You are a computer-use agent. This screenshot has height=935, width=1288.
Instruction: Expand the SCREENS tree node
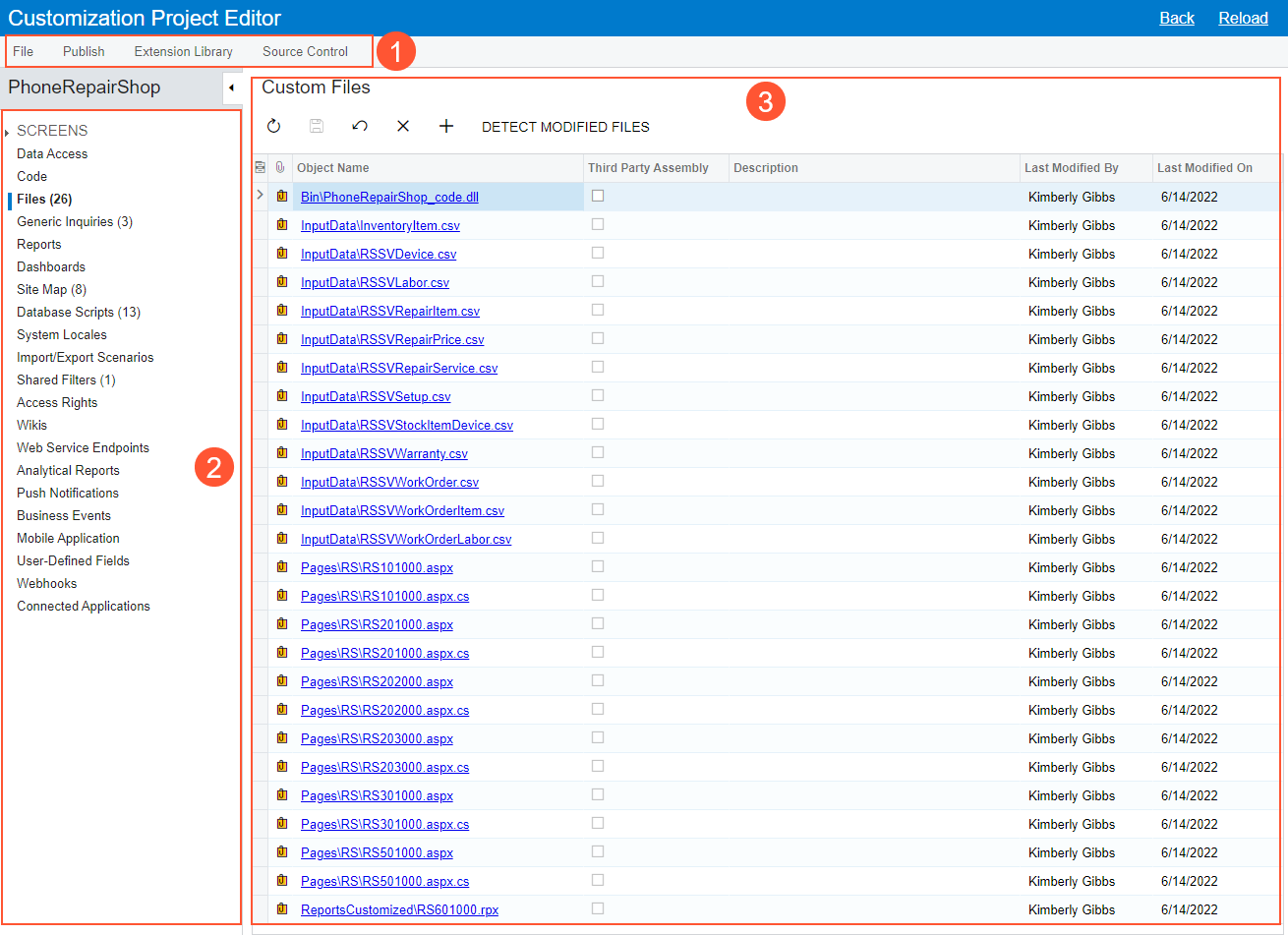click(x=9, y=130)
